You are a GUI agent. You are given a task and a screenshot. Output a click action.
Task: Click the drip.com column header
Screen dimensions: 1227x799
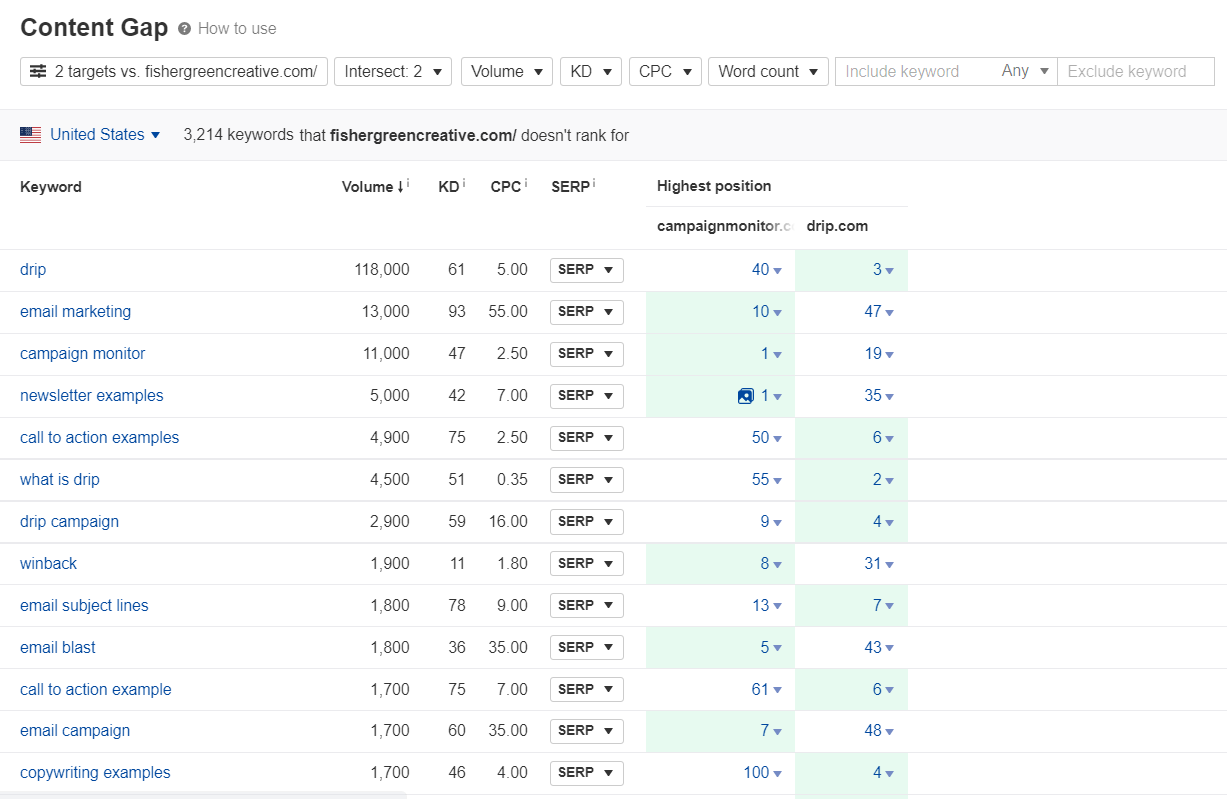837,226
